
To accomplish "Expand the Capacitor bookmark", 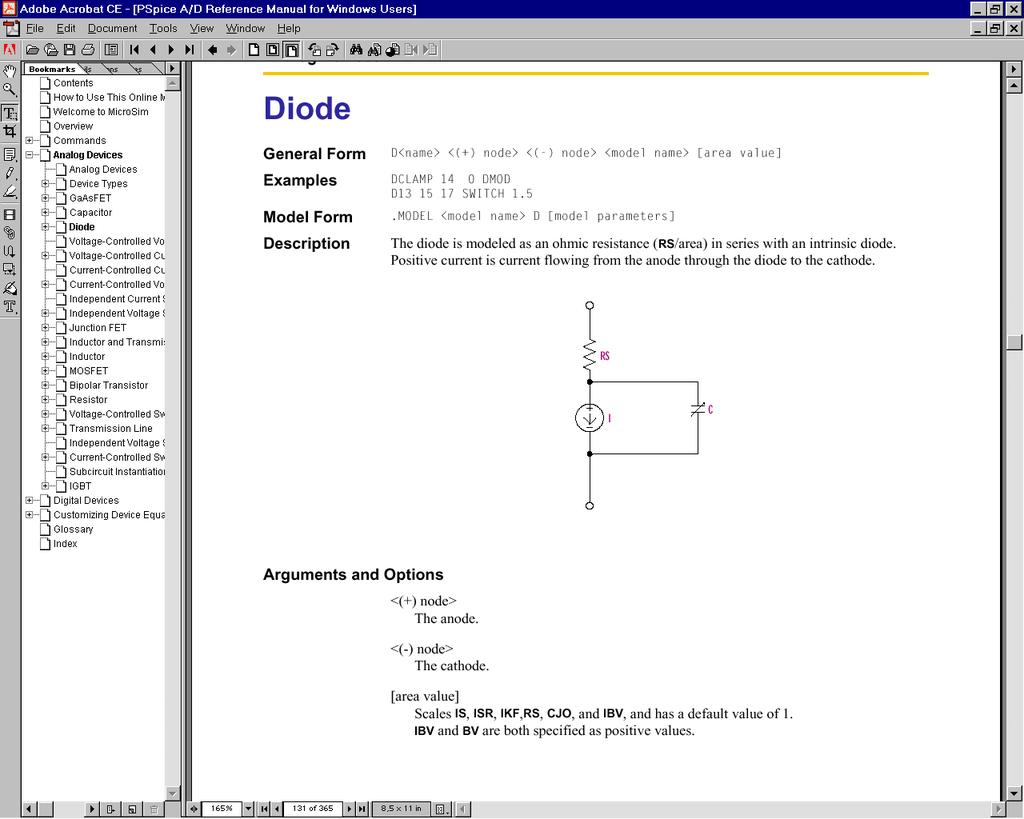I will [45, 212].
